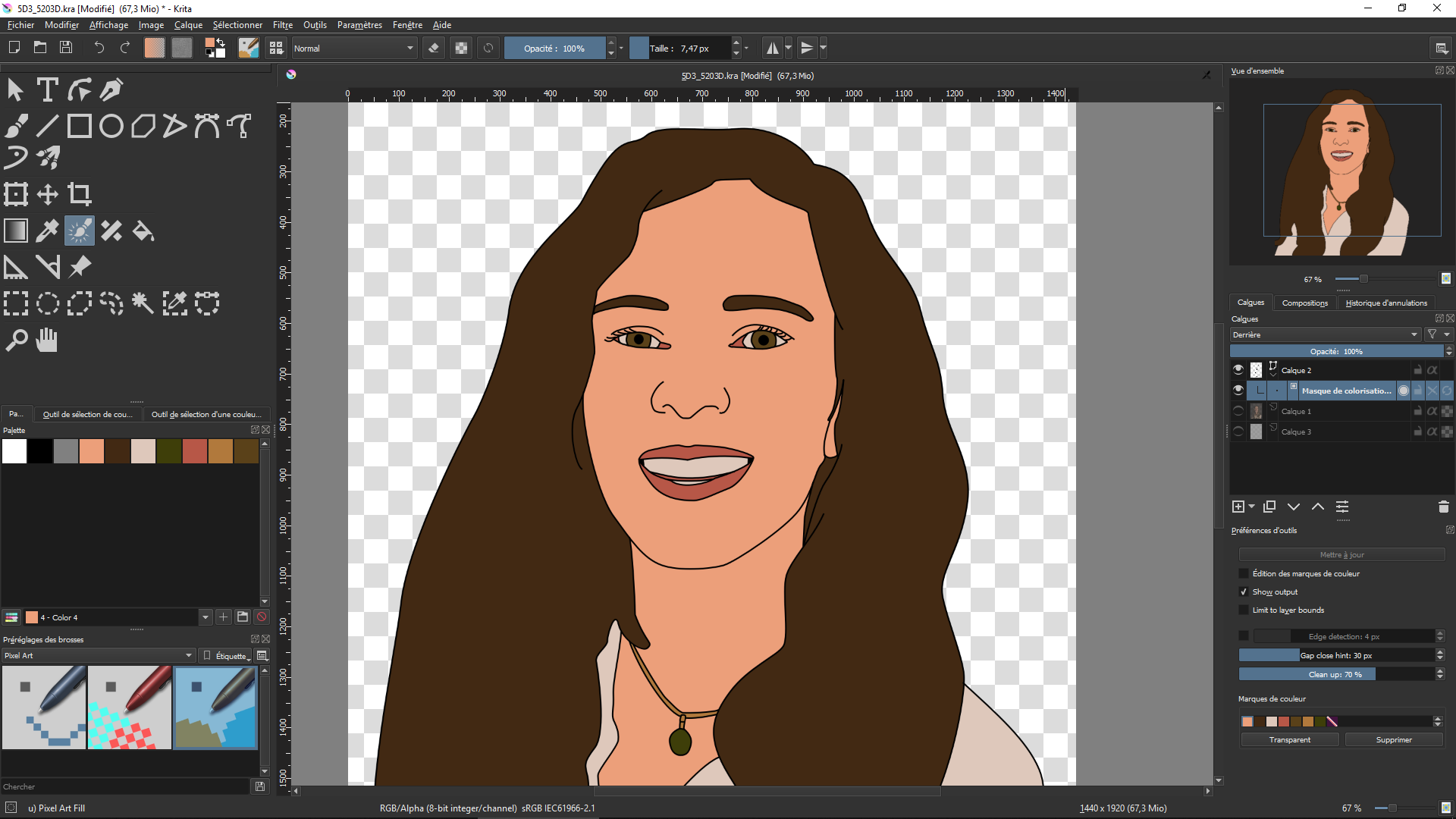Select the Contiguous Selection magic wand tool

coord(143,303)
